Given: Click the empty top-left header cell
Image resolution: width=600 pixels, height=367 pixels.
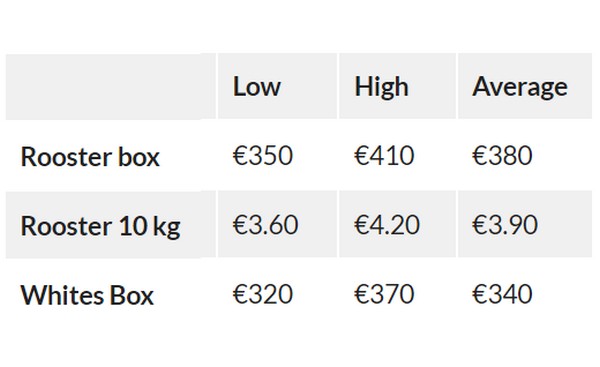Looking at the screenshot, I should coord(111,86).
